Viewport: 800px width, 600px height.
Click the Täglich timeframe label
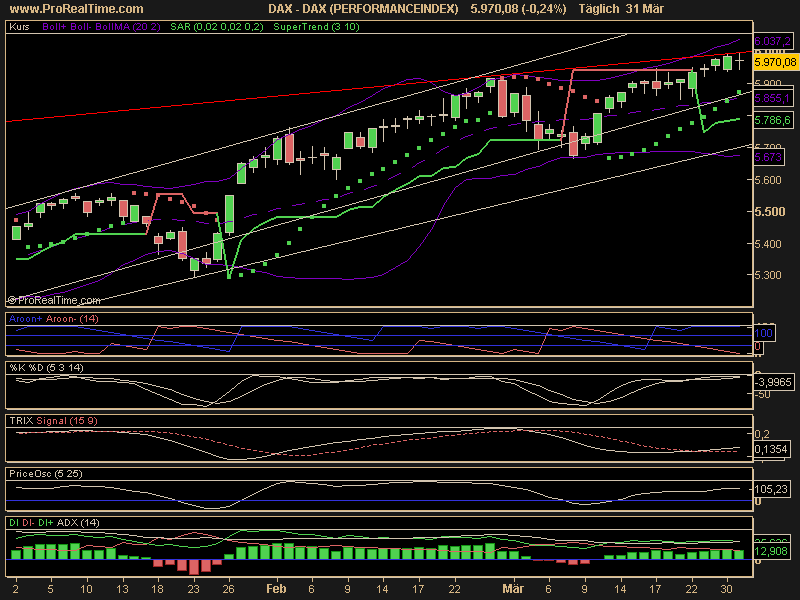[x=599, y=9]
